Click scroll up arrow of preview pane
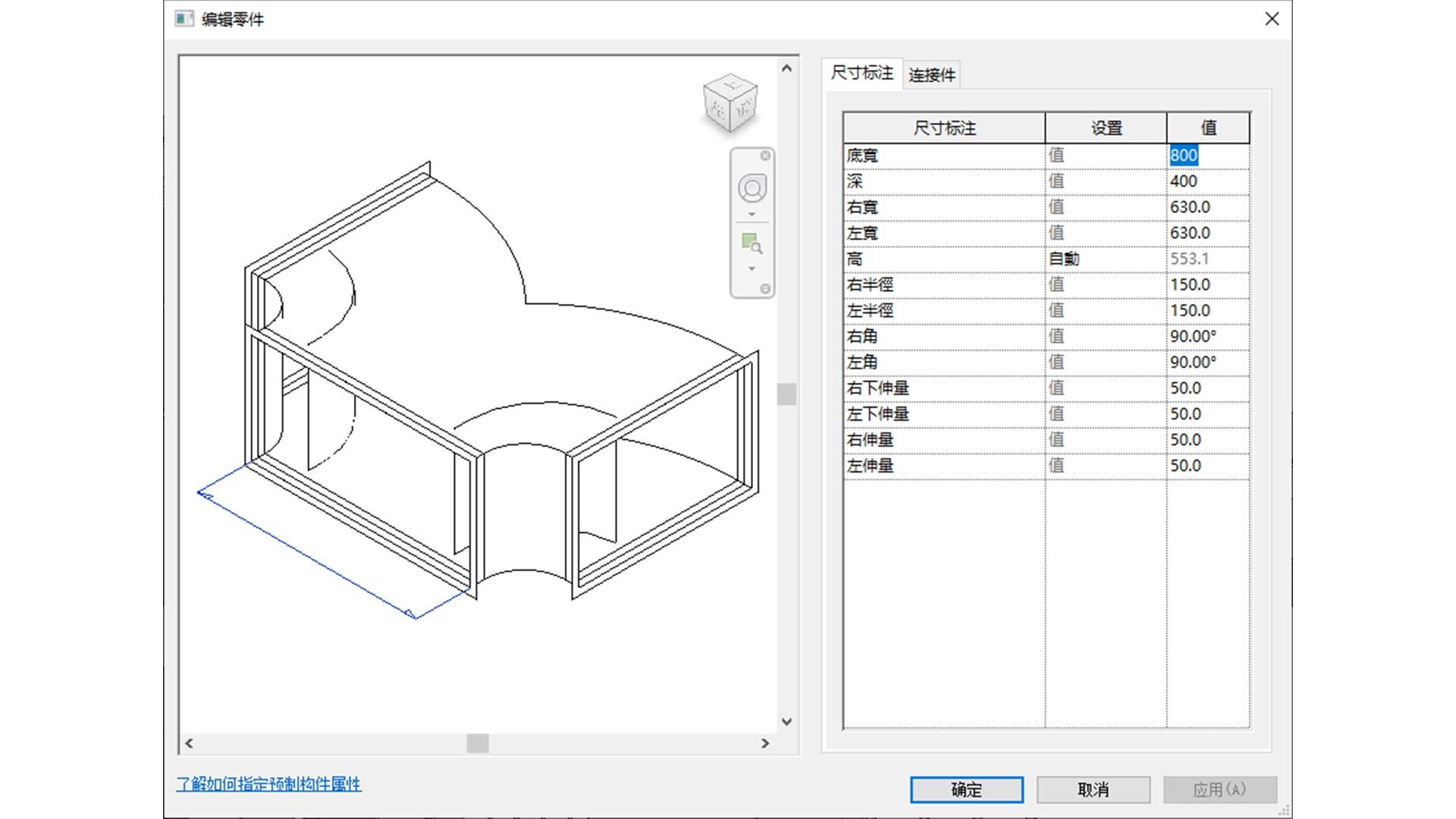1456x819 pixels. [x=786, y=68]
